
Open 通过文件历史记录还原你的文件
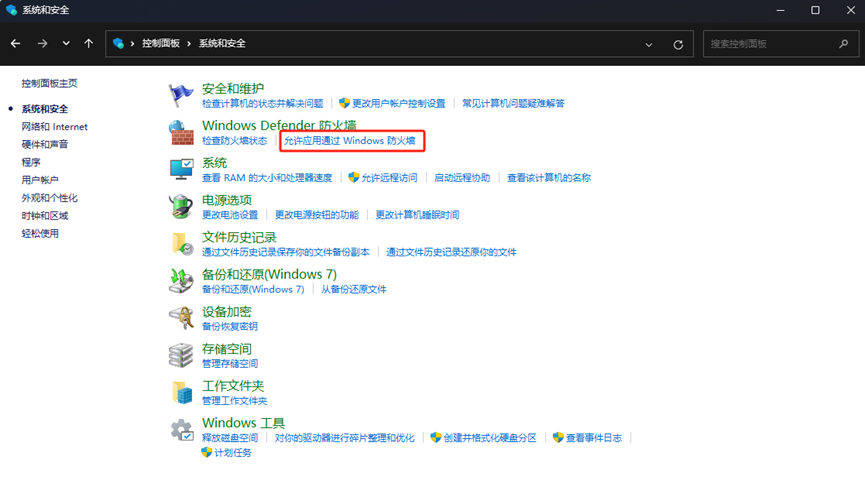tap(451, 252)
